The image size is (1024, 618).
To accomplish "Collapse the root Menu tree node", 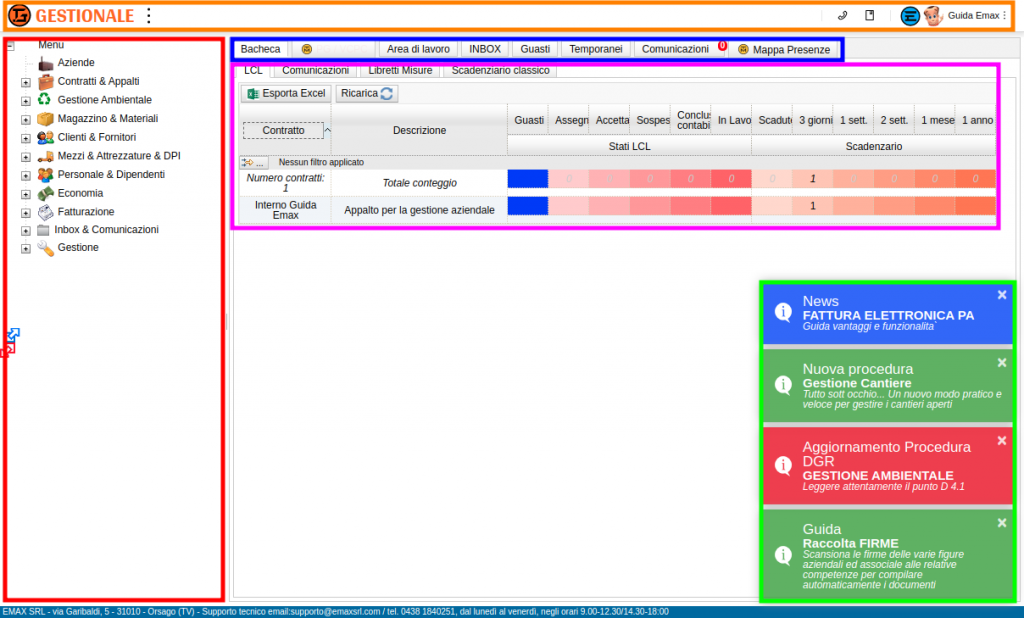I will pyautogui.click(x=10, y=45).
